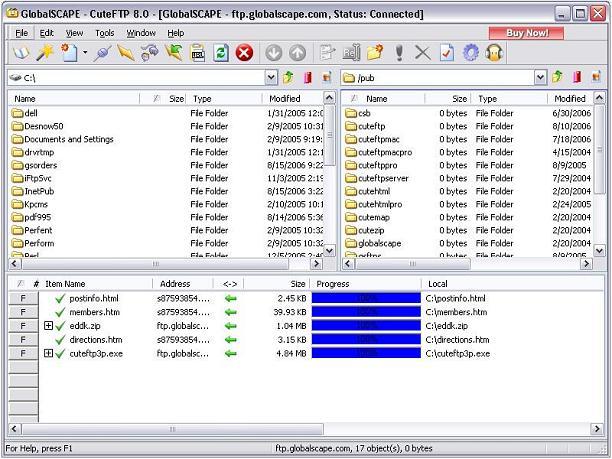Click the Edit file toolbar icon
The height and width of the screenshot is (459, 612).
pyautogui.click(x=327, y=53)
